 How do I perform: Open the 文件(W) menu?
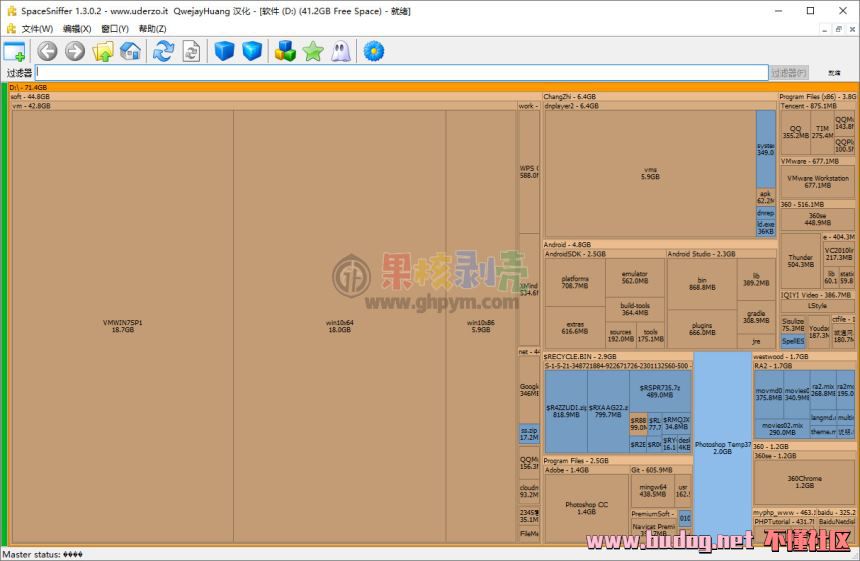pyautogui.click(x=37, y=29)
